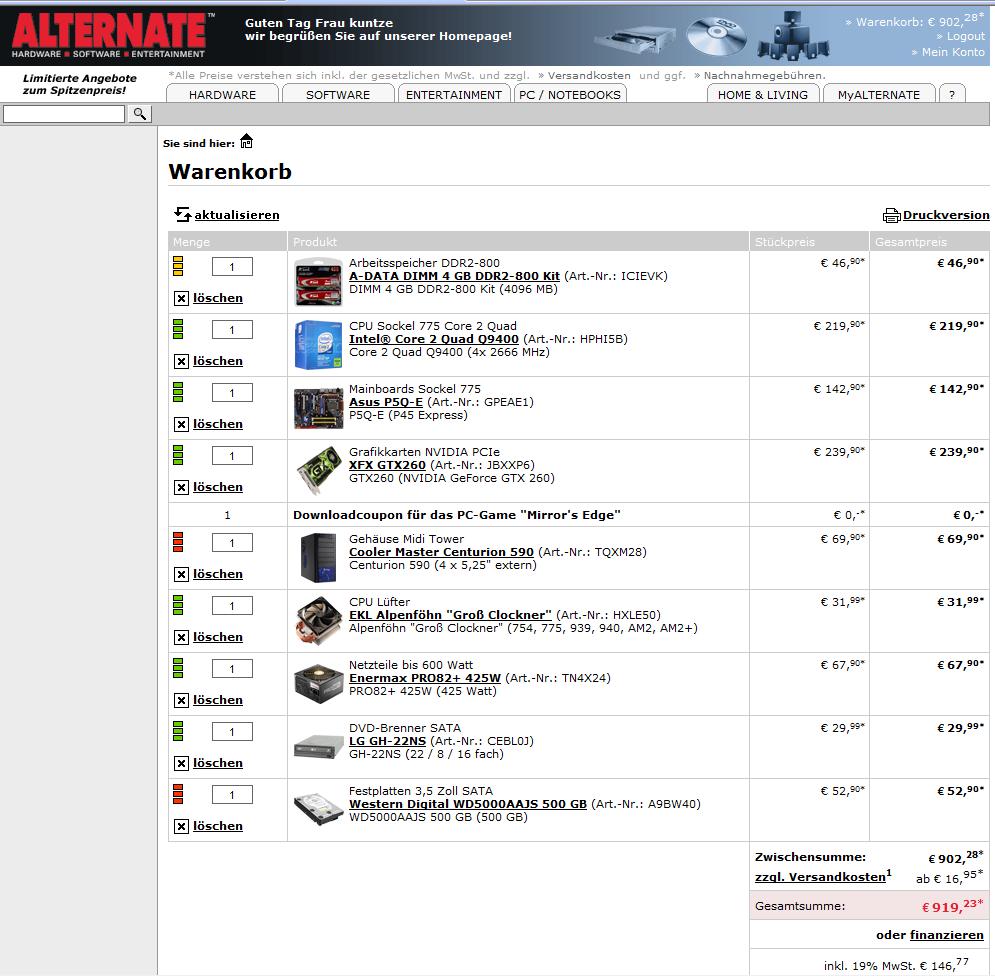This screenshot has height=976, width=995.
Task: Open Intel Core 2 Quad Q9400 product link
Action: [x=434, y=339]
